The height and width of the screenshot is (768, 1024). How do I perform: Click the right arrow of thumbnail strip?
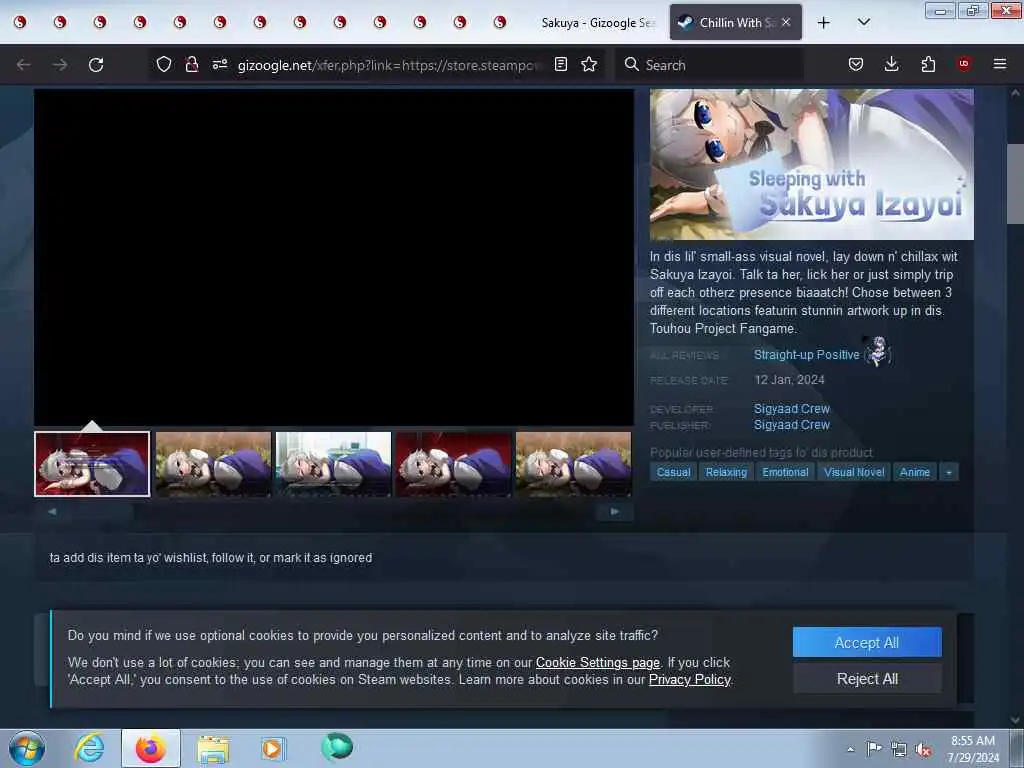(x=615, y=511)
